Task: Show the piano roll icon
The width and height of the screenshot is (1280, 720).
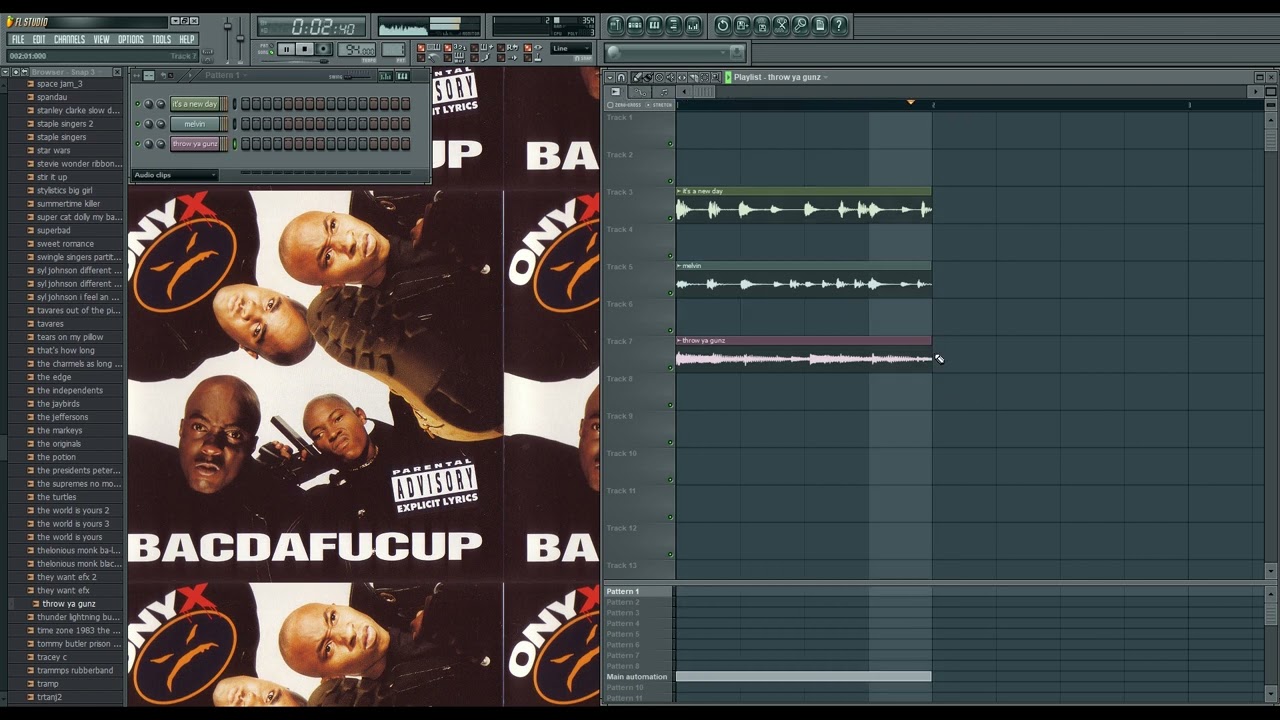Action: click(654, 25)
